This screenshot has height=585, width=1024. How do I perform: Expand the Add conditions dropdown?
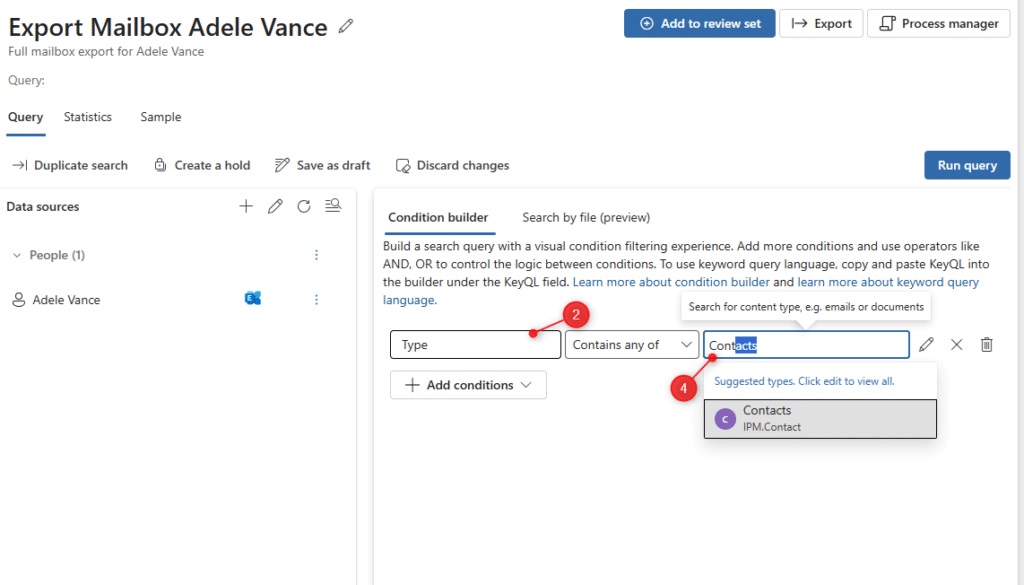(468, 385)
